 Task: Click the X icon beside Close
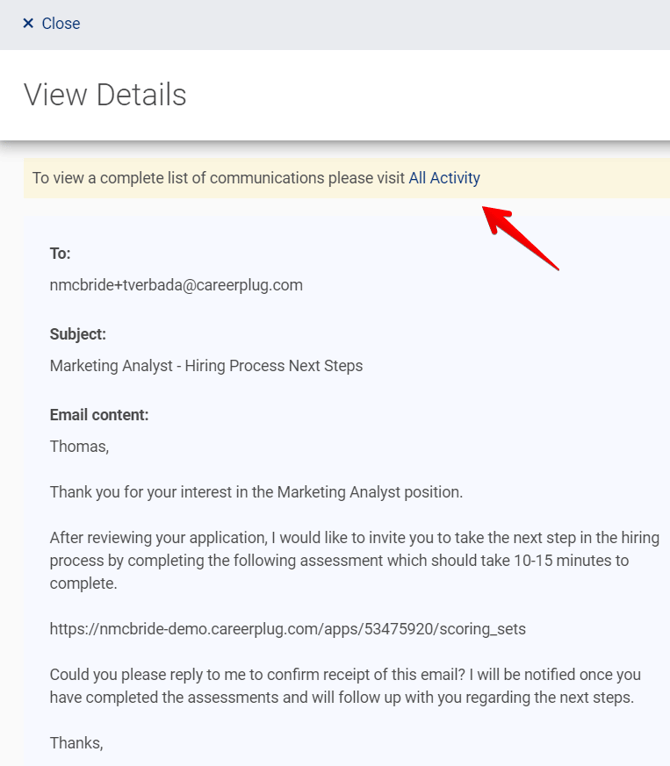click(x=28, y=23)
